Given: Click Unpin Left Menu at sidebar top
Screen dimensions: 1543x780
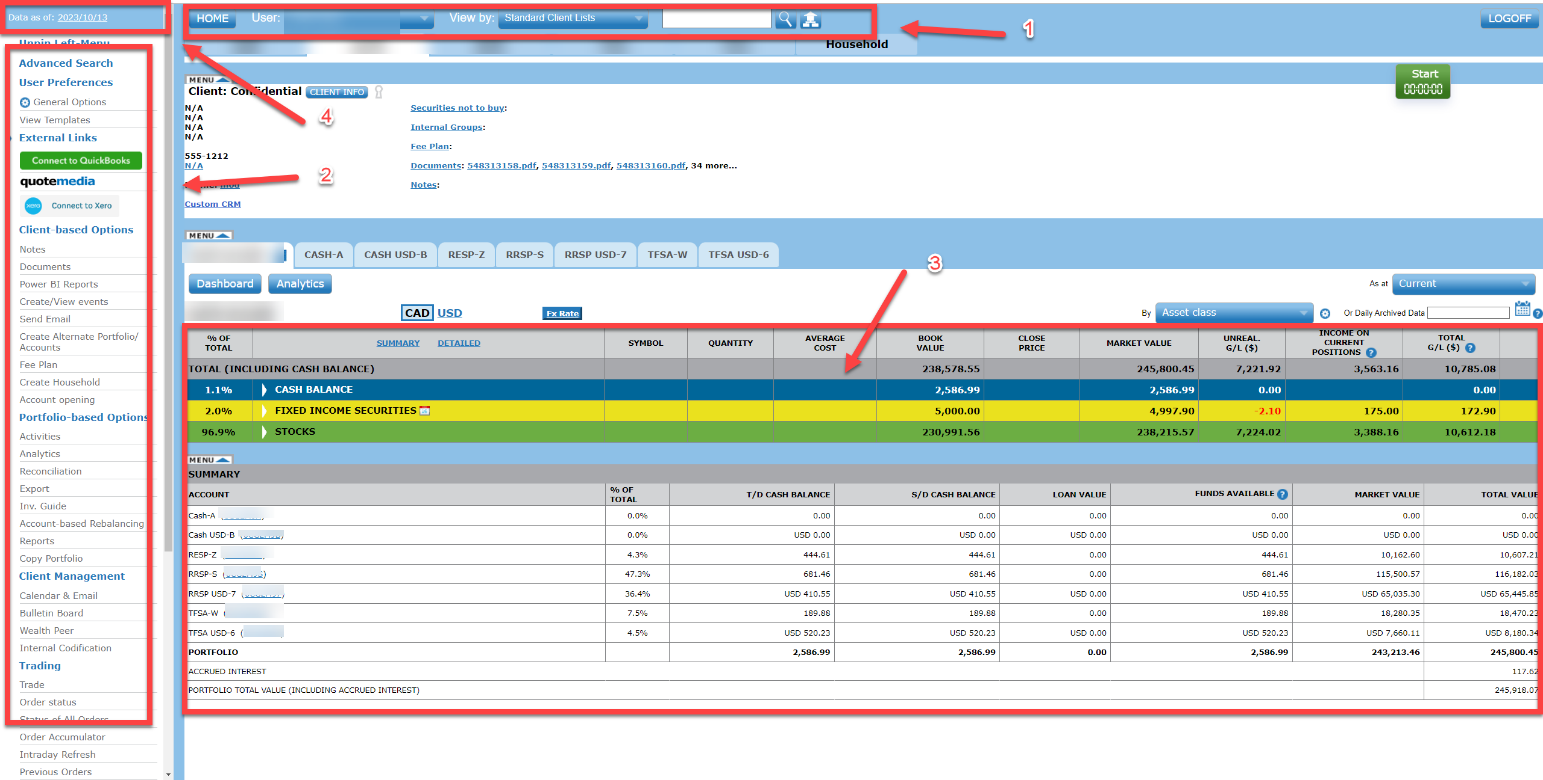Looking at the screenshot, I should (64, 42).
